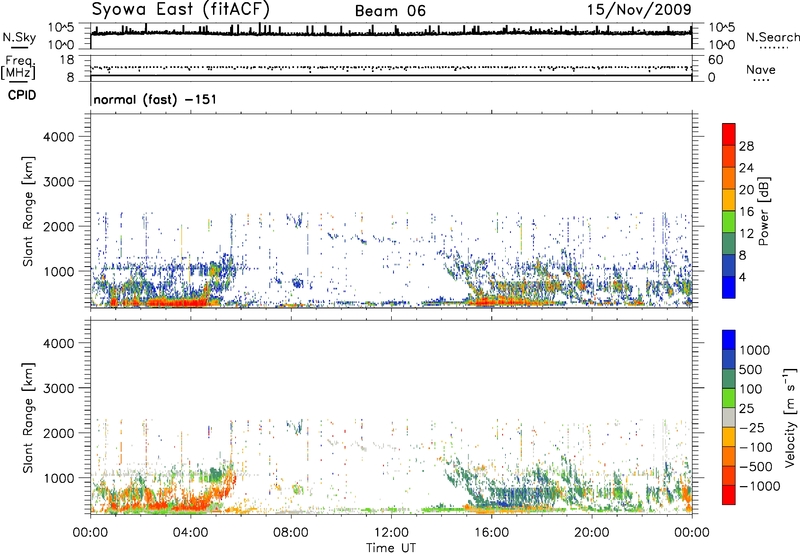Click the date '15/Nov/2009'
The width and height of the screenshot is (800, 554).
(639, 9)
